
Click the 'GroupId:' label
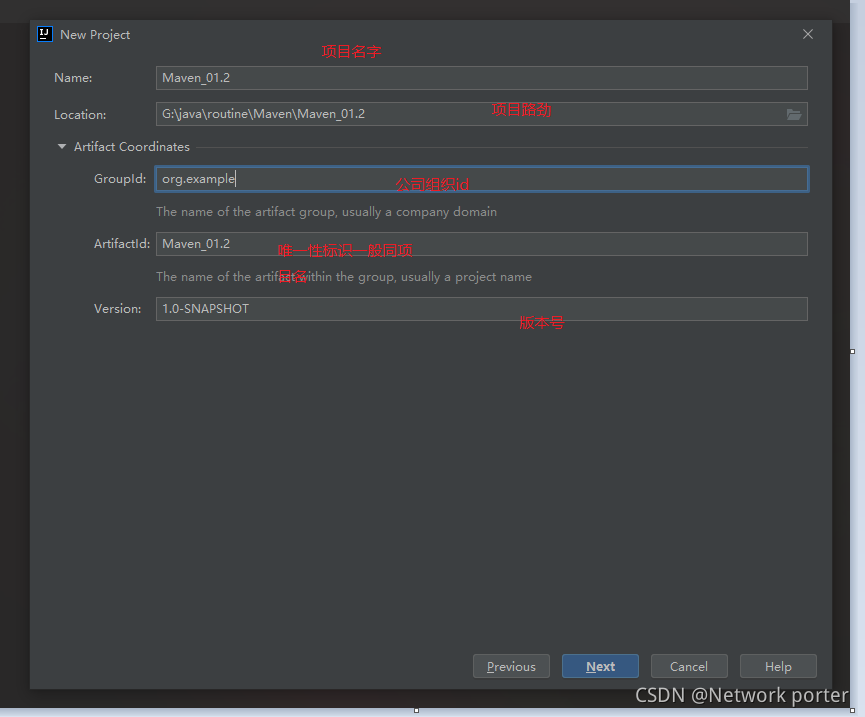120,179
